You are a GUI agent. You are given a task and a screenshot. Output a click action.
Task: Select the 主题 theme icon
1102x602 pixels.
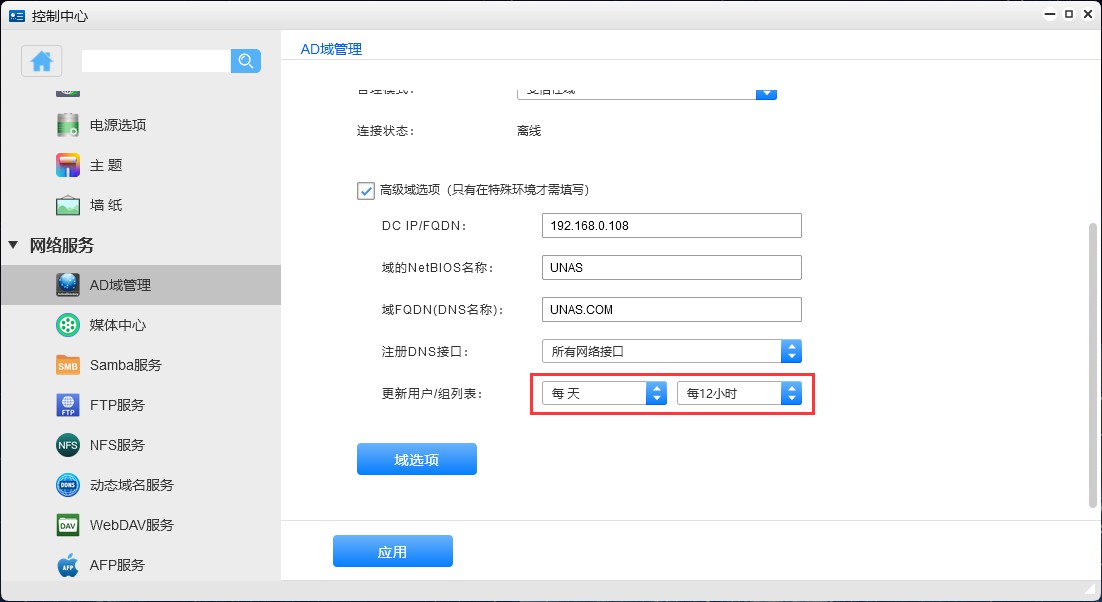pos(68,165)
